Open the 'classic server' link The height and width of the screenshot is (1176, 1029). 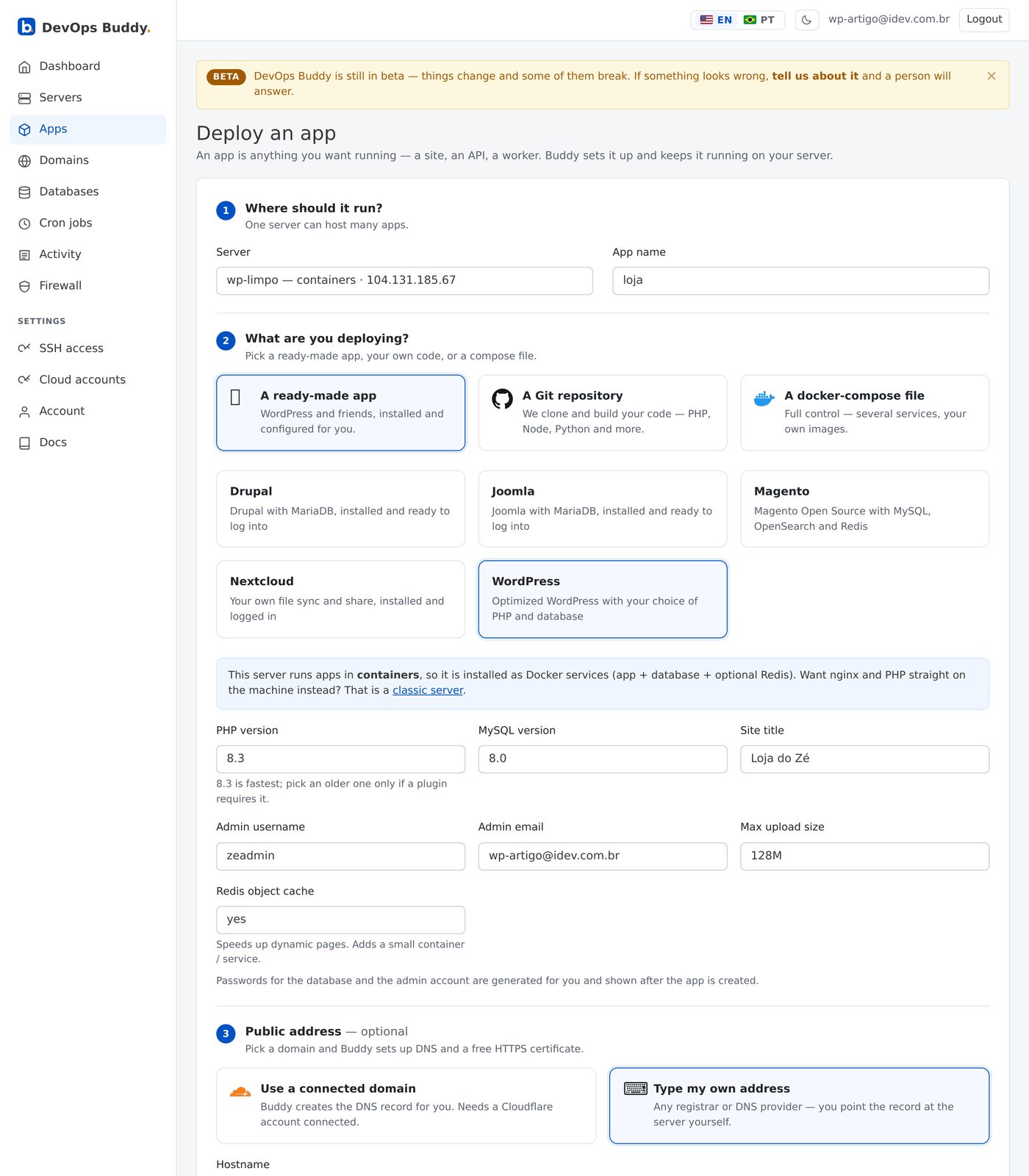(428, 690)
